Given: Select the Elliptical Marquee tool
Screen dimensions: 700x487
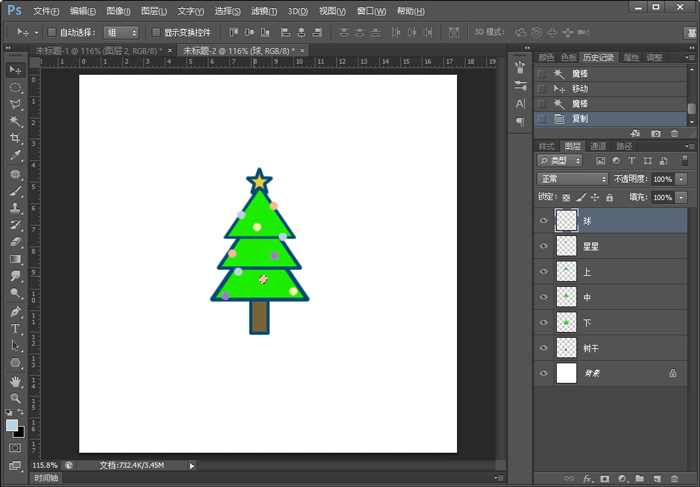Looking at the screenshot, I should click(15, 87).
